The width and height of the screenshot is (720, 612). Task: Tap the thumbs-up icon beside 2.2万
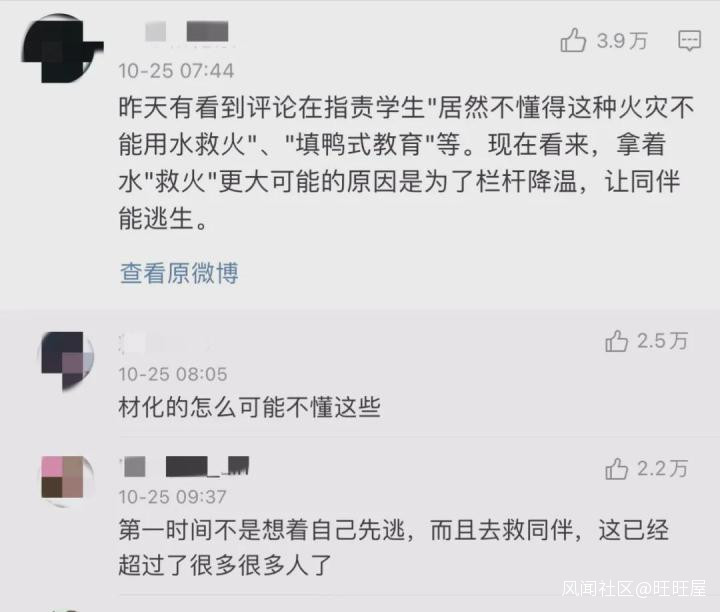point(616,469)
